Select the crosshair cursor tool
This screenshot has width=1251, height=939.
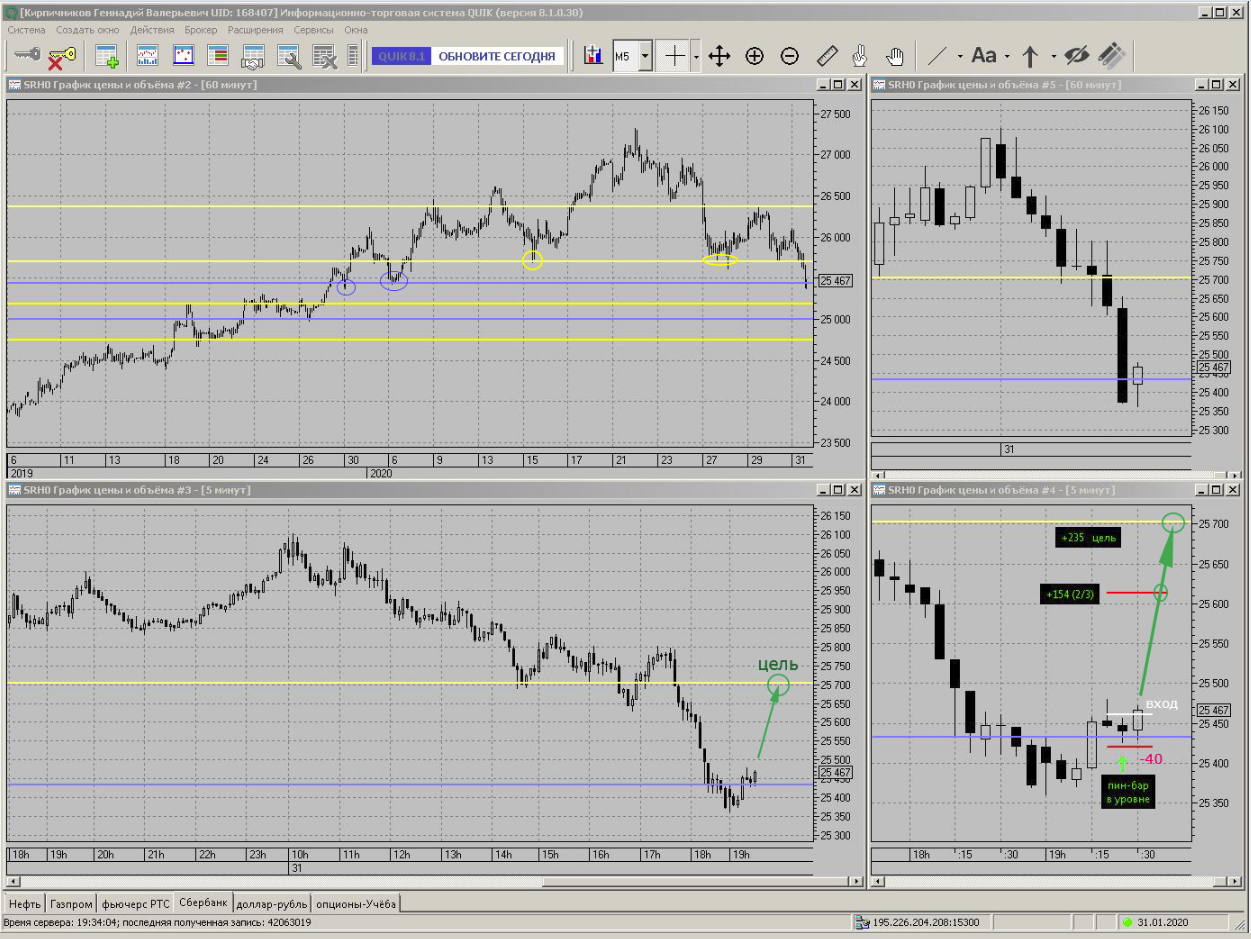pyautogui.click(x=676, y=56)
